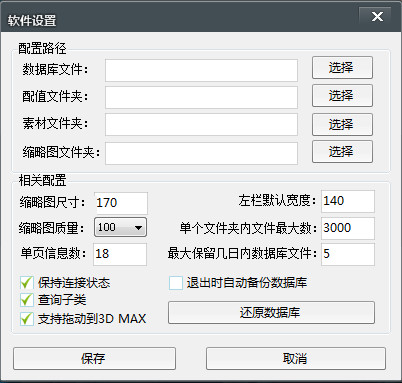Click the 缩略图尺寸 input field
The image size is (402, 383).
[x=121, y=203]
